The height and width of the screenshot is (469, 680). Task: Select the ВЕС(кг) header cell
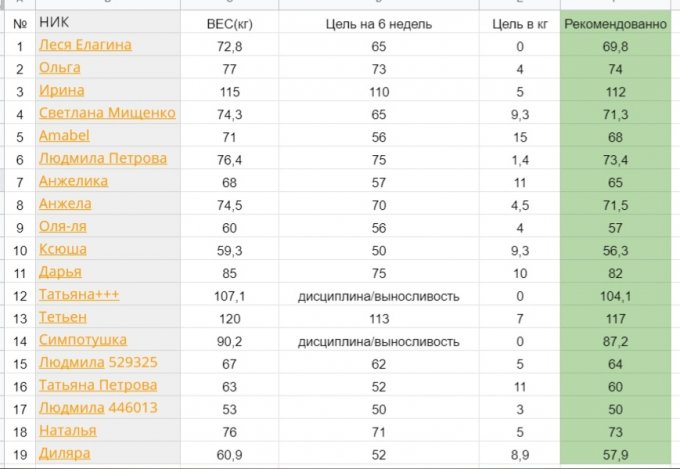click(x=229, y=22)
